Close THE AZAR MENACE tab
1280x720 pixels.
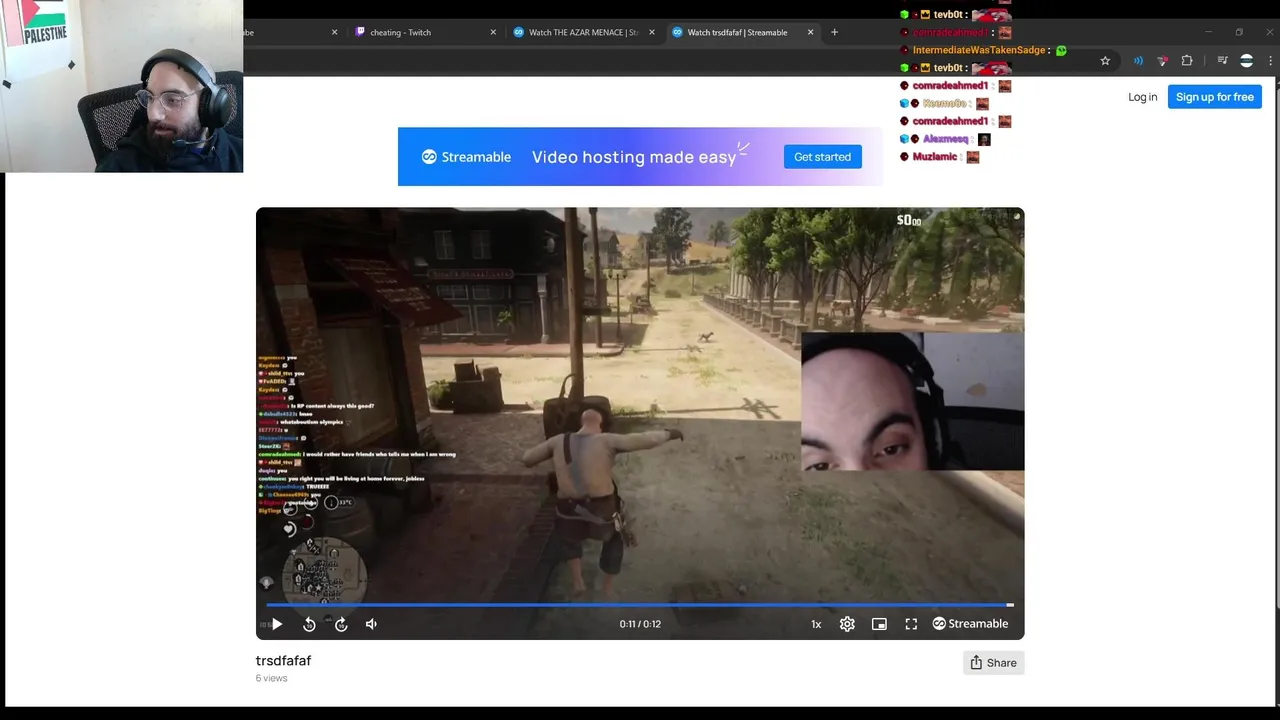point(652,32)
